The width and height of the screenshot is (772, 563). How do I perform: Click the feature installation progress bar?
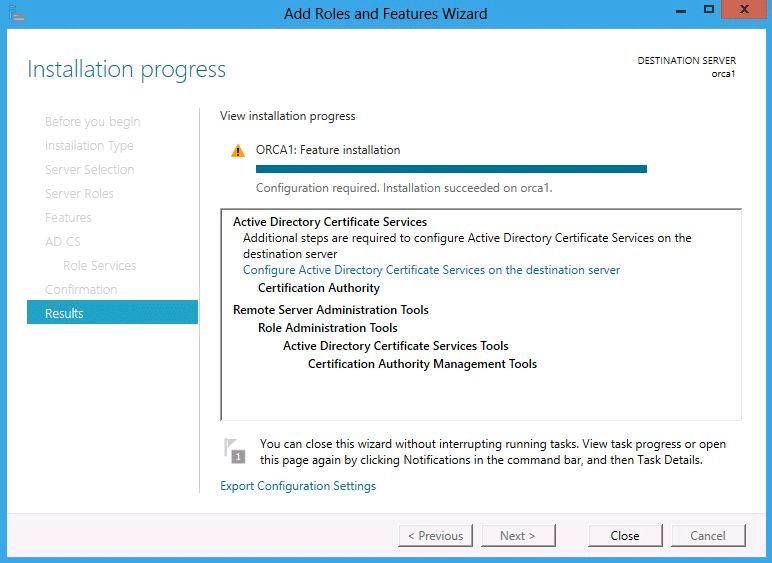pos(451,169)
